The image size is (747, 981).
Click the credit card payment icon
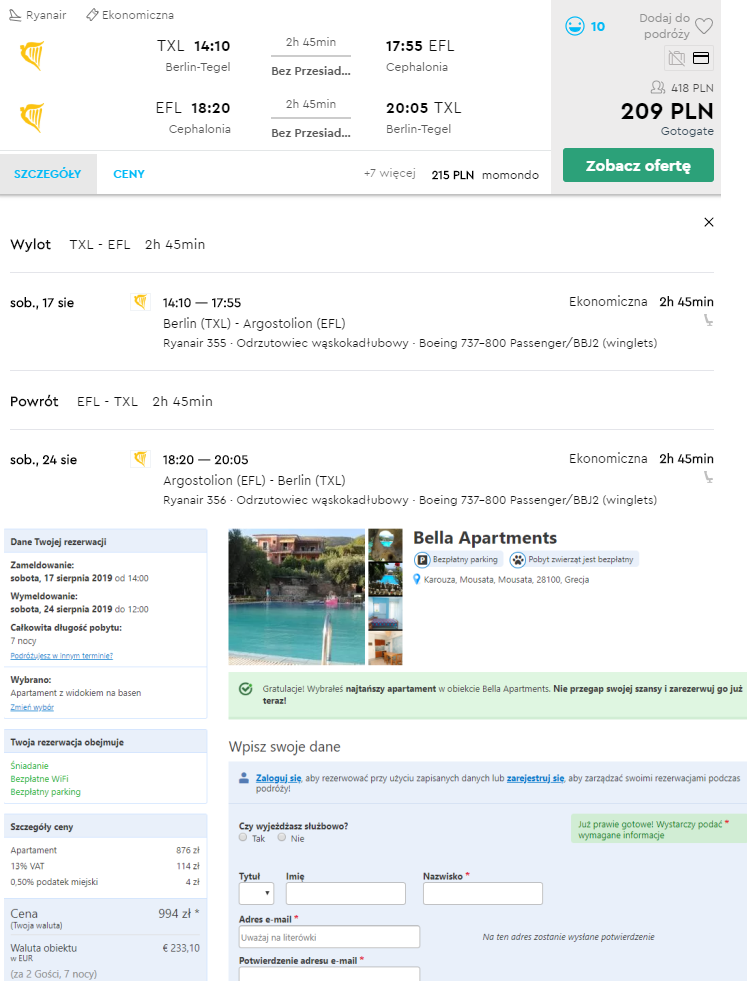pyautogui.click(x=701, y=58)
